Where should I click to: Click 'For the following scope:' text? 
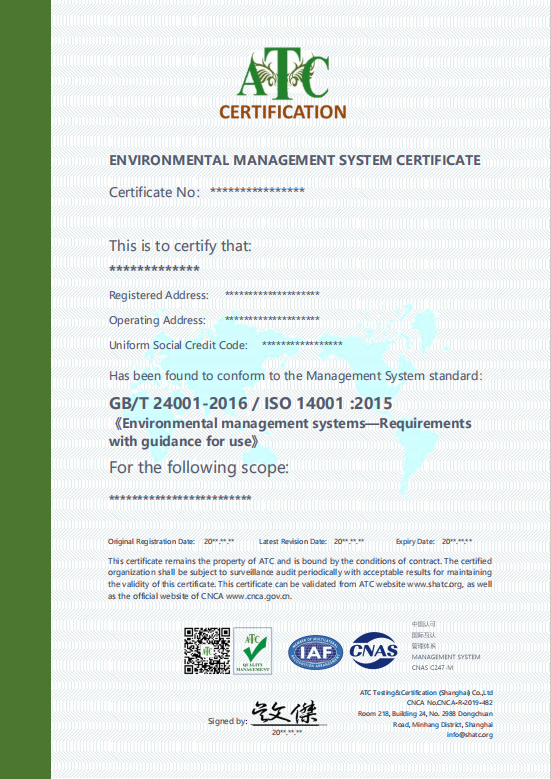pyautogui.click(x=199, y=467)
